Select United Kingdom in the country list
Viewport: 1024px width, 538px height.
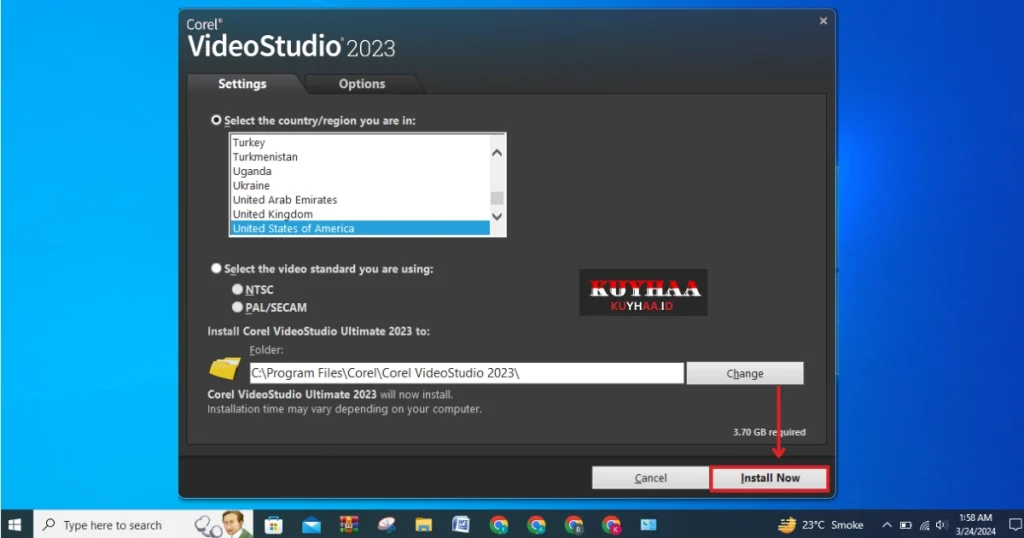point(360,214)
